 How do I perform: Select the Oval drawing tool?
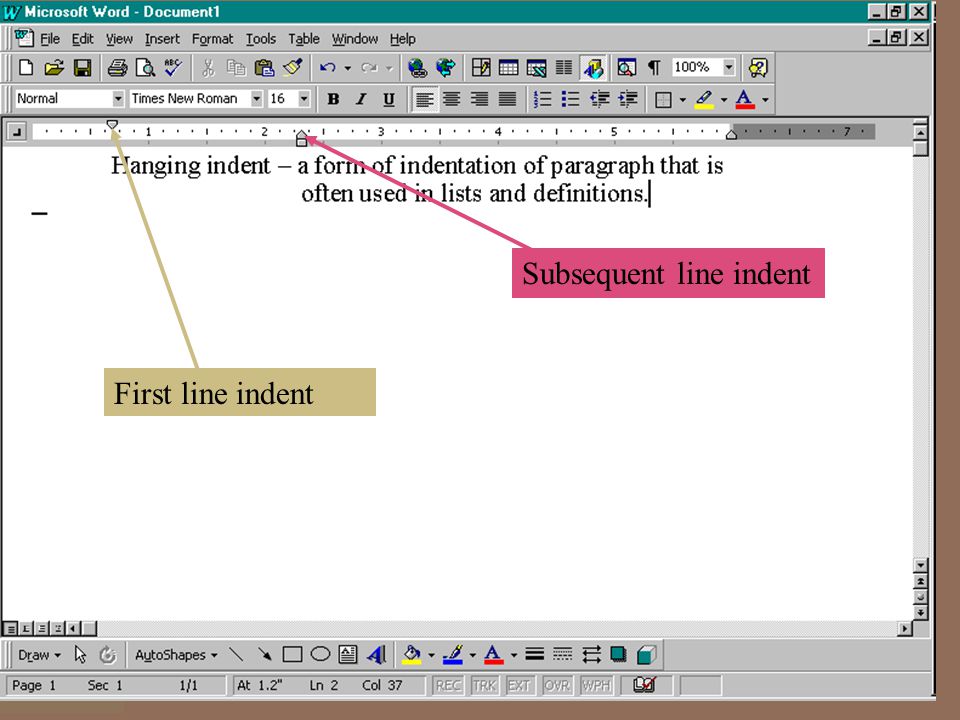[x=320, y=655]
